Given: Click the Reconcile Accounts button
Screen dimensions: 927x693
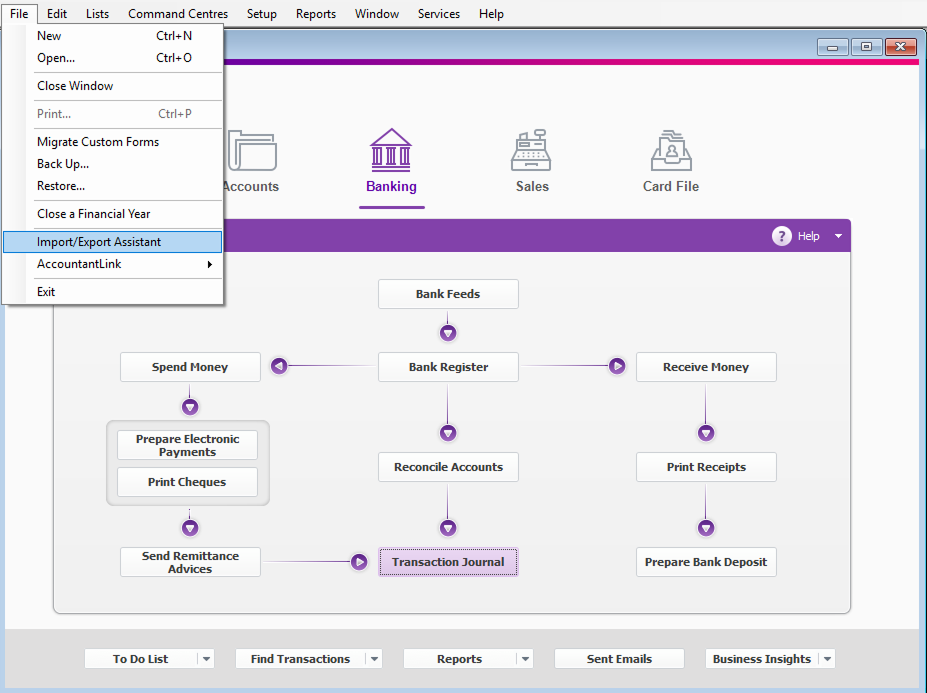Looking at the screenshot, I should (x=448, y=467).
